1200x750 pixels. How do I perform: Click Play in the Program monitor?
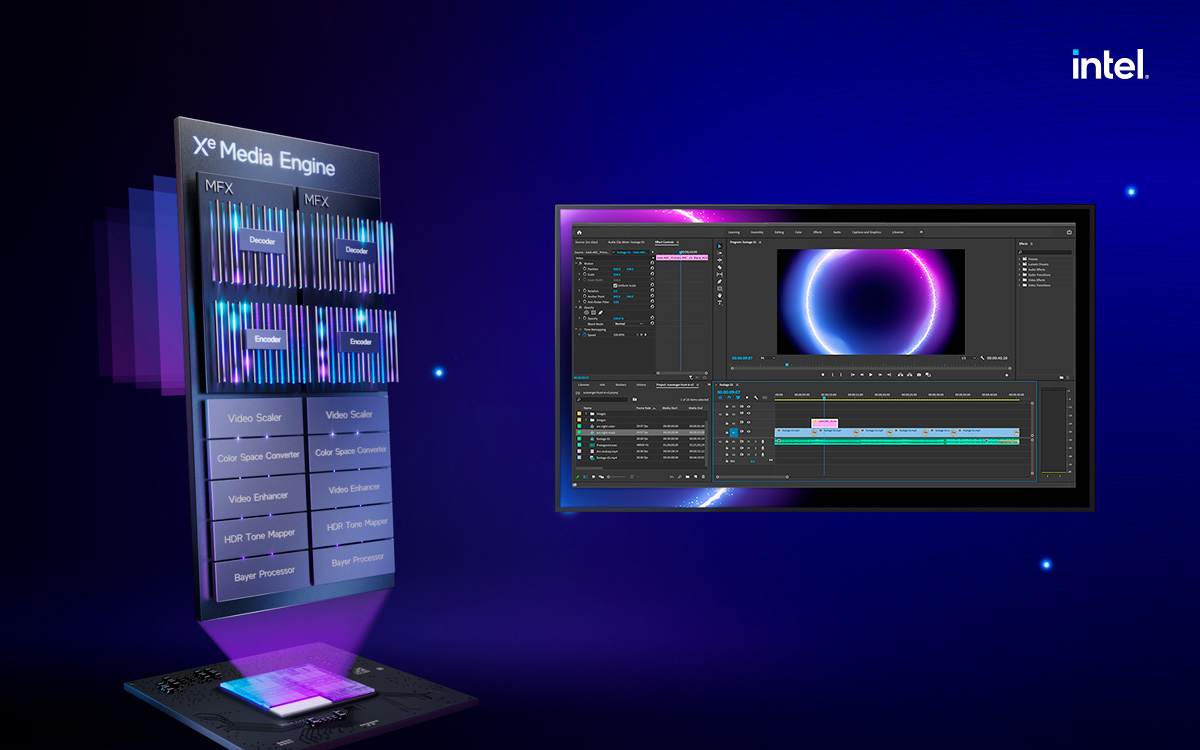click(x=871, y=374)
